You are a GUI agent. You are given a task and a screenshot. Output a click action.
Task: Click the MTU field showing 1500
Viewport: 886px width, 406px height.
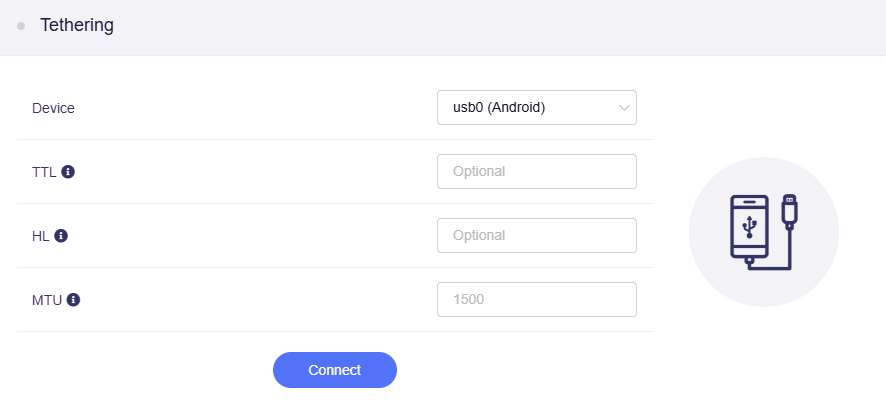pyautogui.click(x=537, y=299)
